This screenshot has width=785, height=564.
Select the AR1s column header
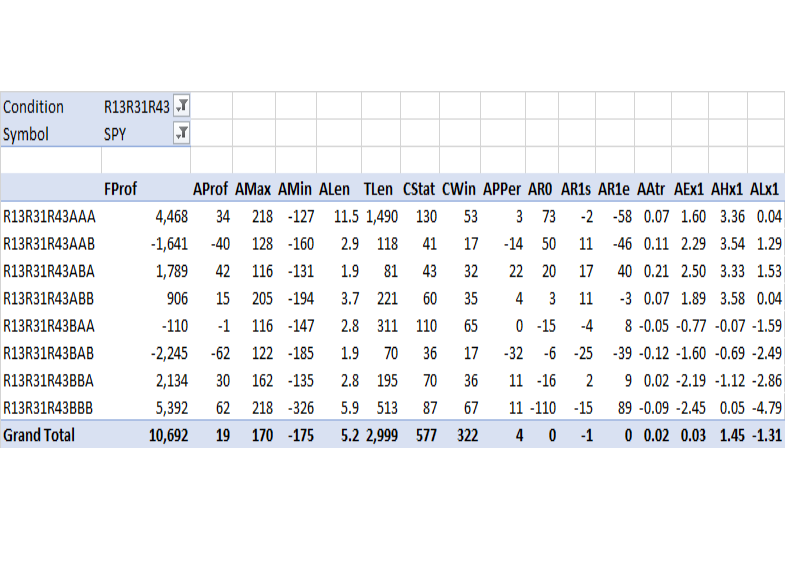click(576, 189)
